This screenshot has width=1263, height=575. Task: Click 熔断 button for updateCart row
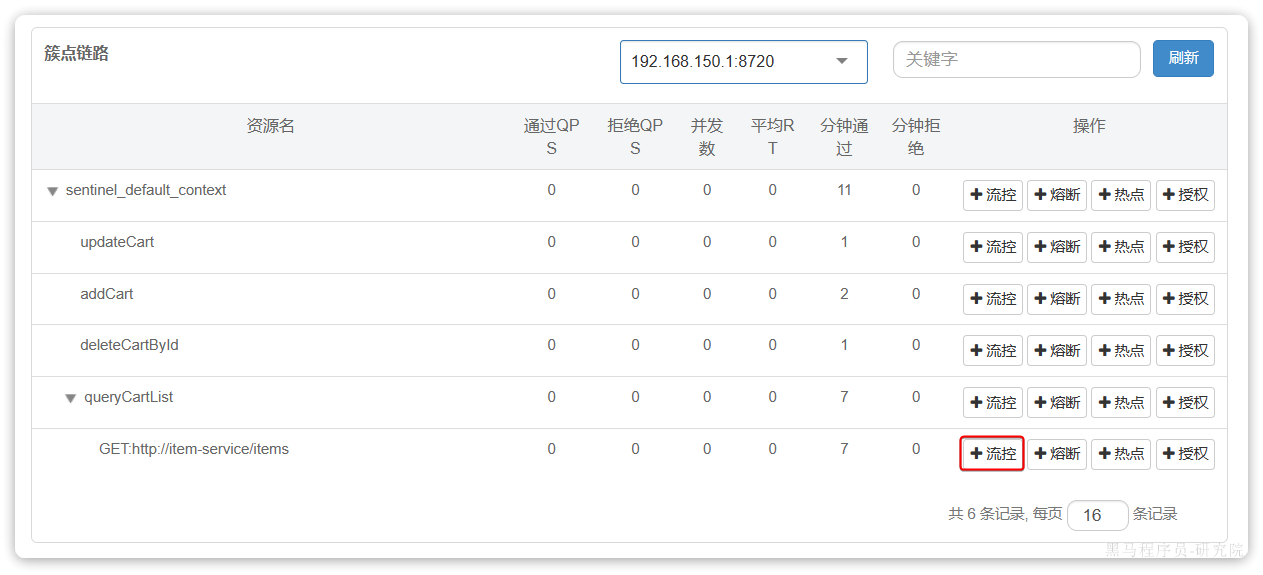point(1056,247)
